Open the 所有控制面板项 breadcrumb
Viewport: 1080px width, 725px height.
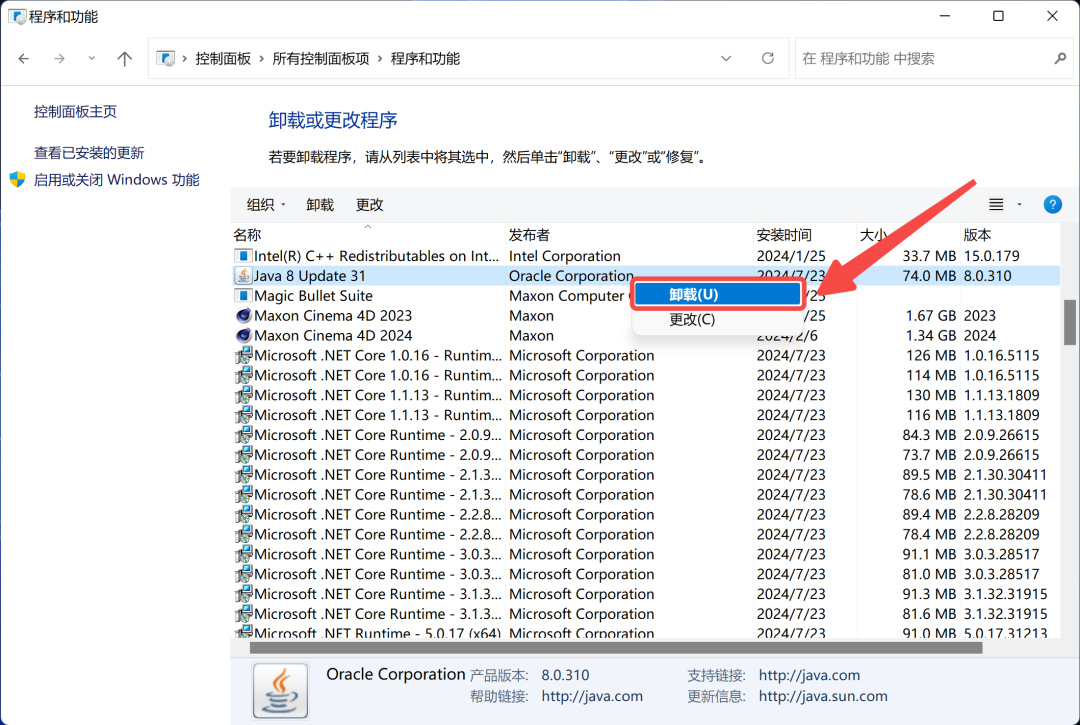[320, 59]
